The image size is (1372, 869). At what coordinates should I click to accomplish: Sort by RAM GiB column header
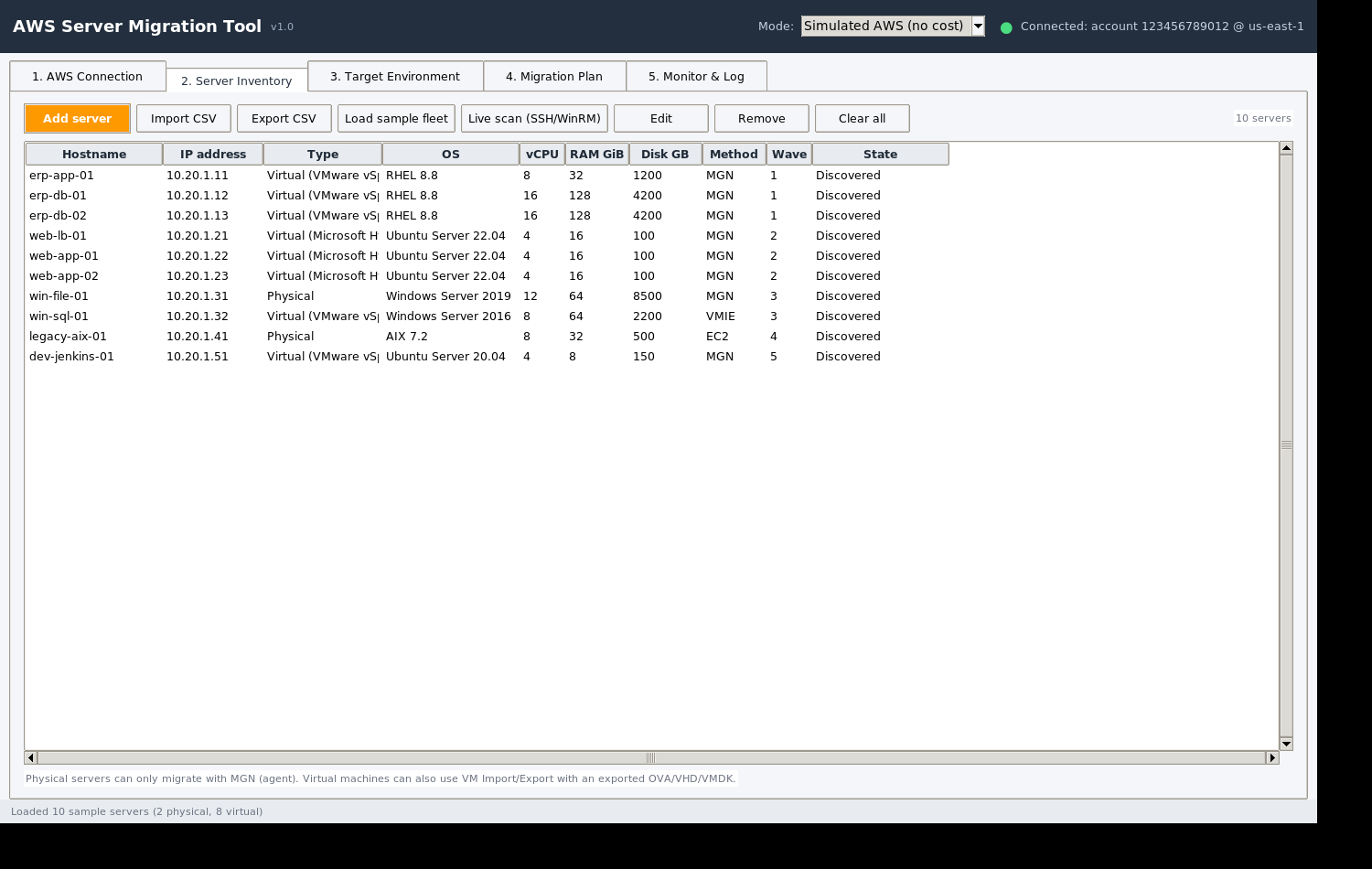pyautogui.click(x=597, y=154)
